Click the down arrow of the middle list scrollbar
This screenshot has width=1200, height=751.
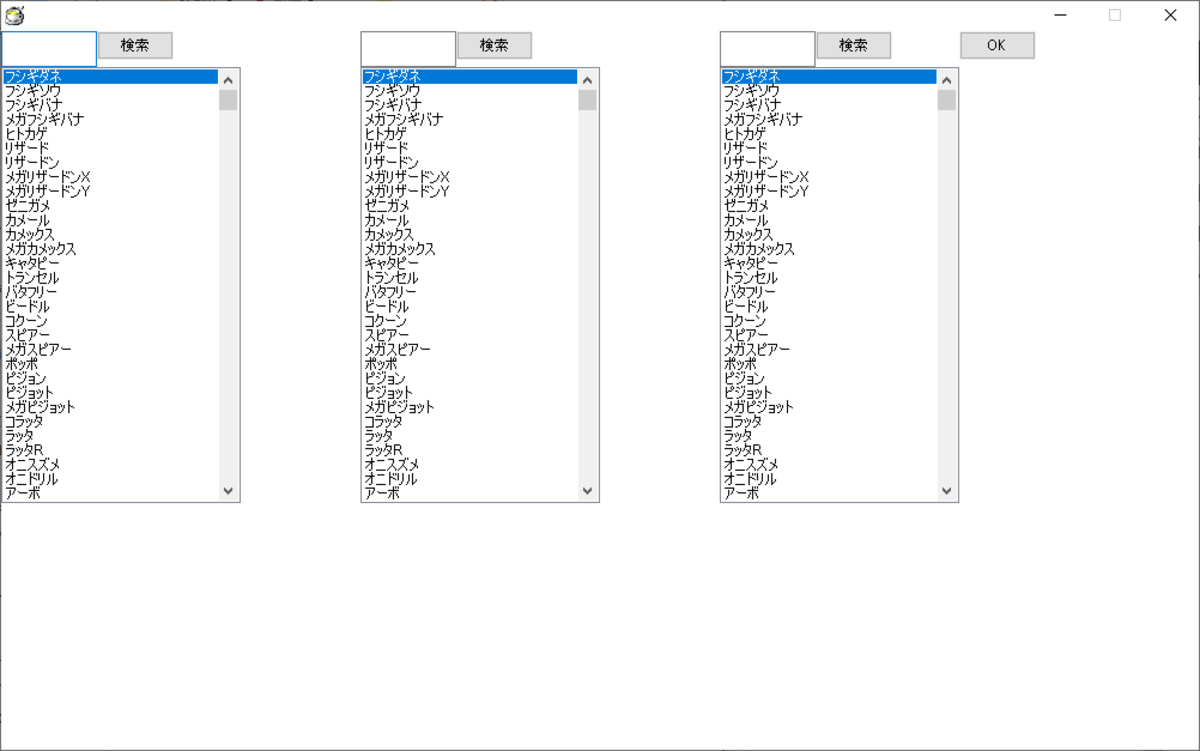pyautogui.click(x=587, y=491)
